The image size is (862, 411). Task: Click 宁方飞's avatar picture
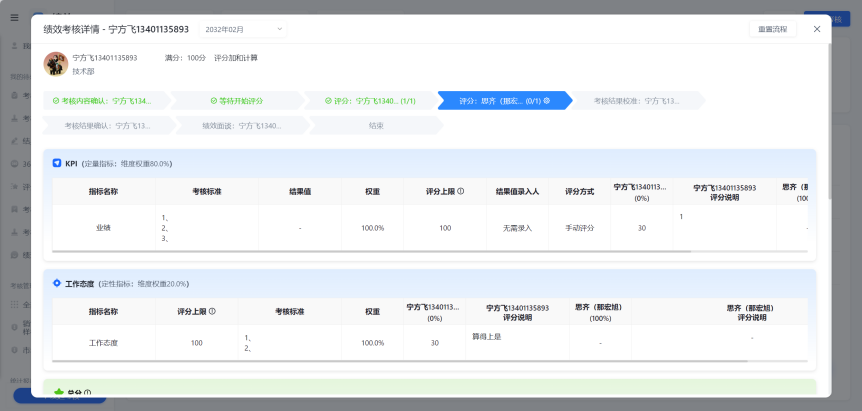56,64
